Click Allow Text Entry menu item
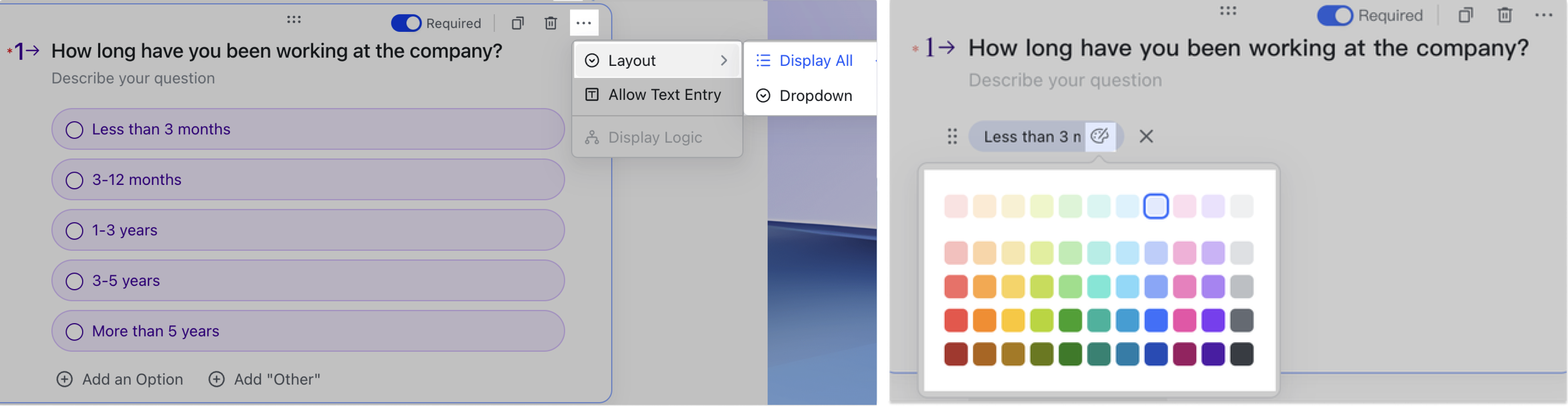This screenshot has width=1568, height=406. (x=657, y=95)
